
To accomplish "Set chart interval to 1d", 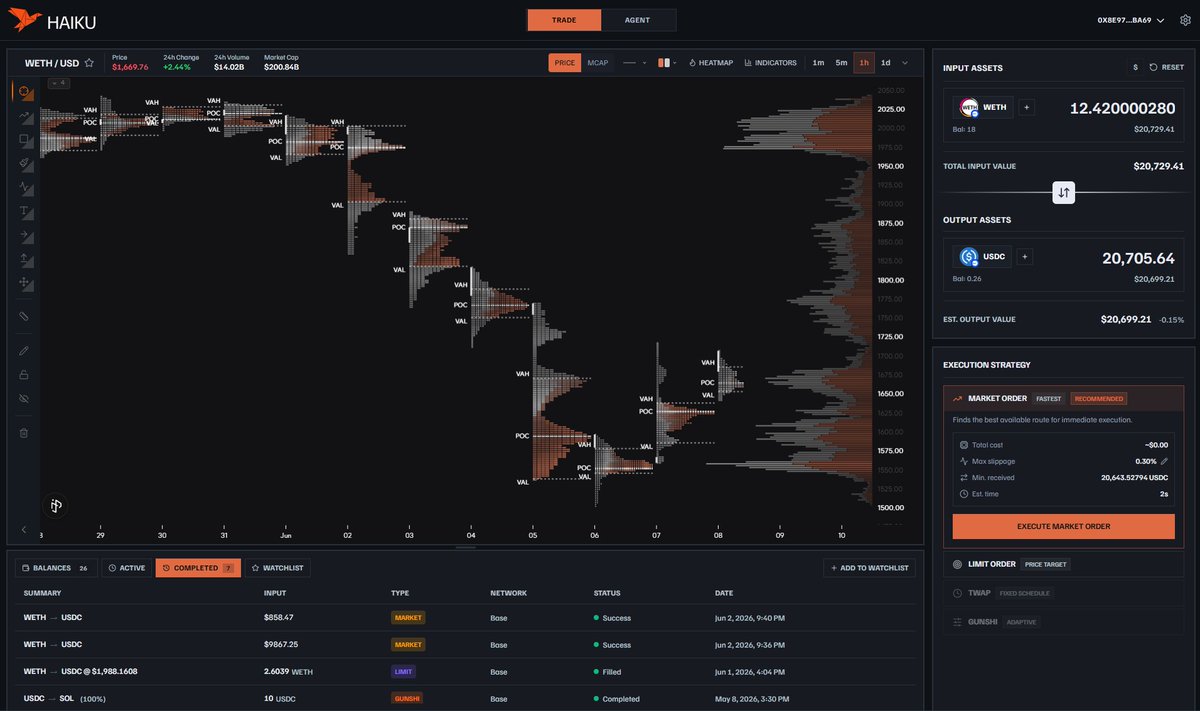I will tap(886, 63).
